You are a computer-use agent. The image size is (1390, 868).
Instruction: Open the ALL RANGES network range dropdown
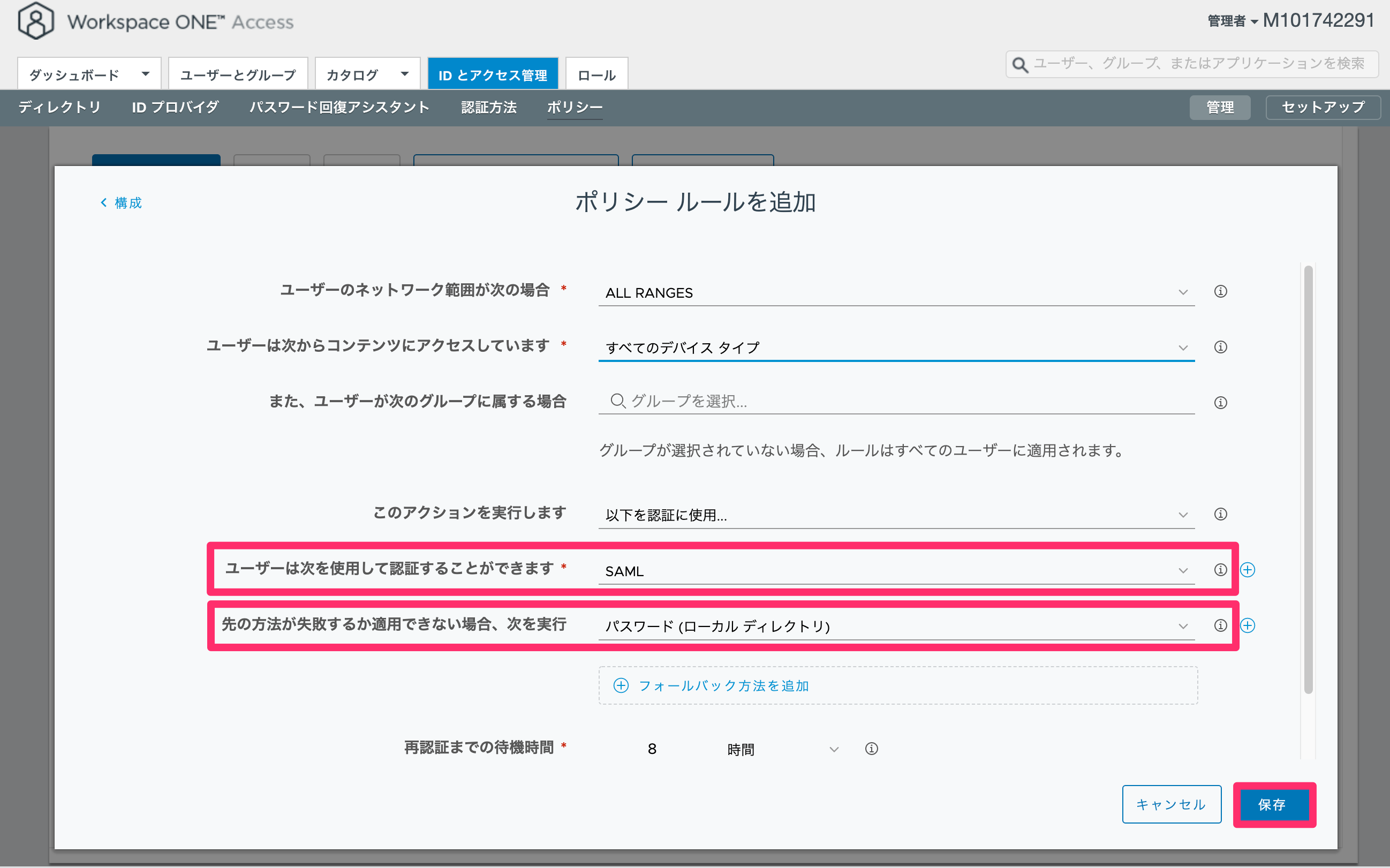tap(896, 292)
